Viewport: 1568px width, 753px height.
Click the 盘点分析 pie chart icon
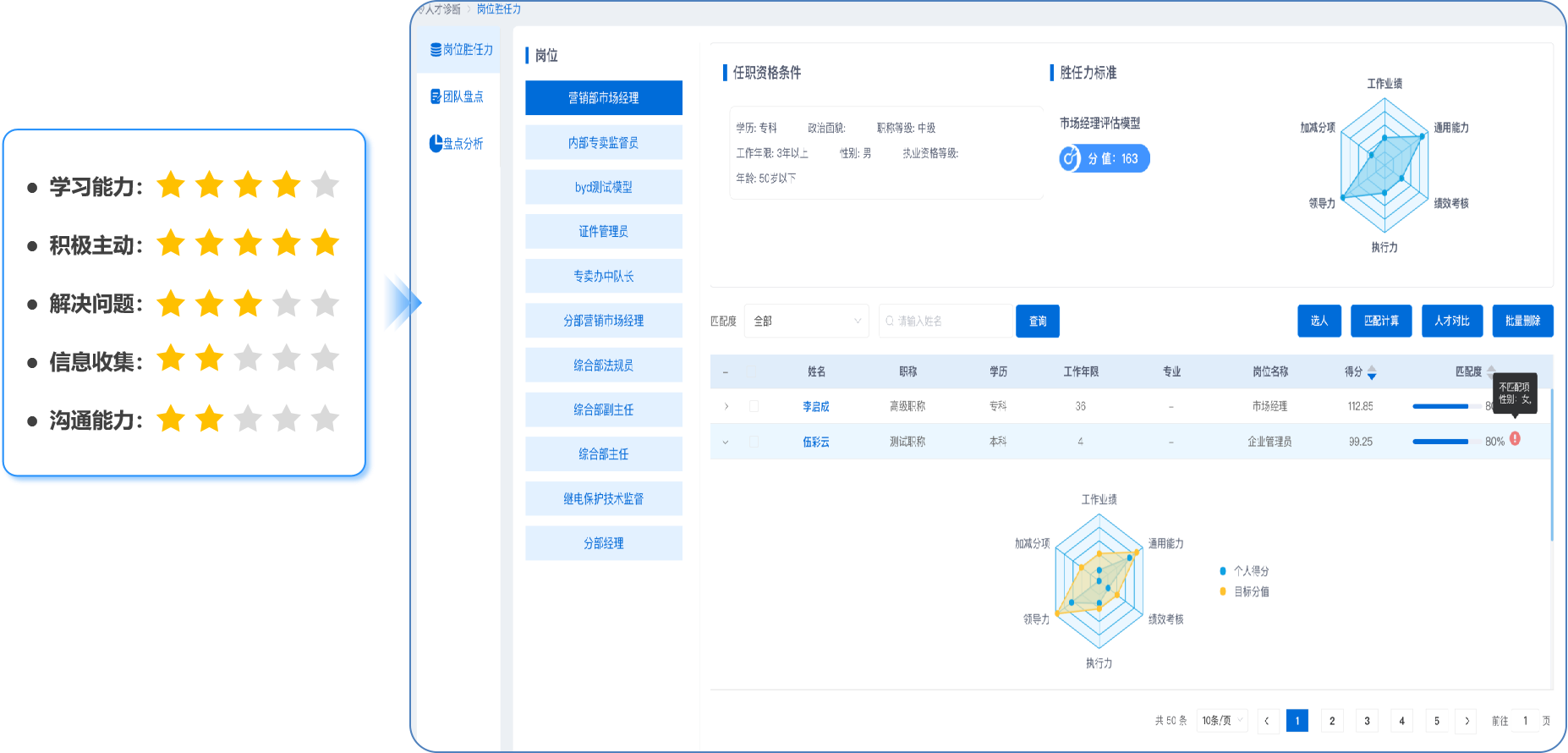pyautogui.click(x=436, y=143)
